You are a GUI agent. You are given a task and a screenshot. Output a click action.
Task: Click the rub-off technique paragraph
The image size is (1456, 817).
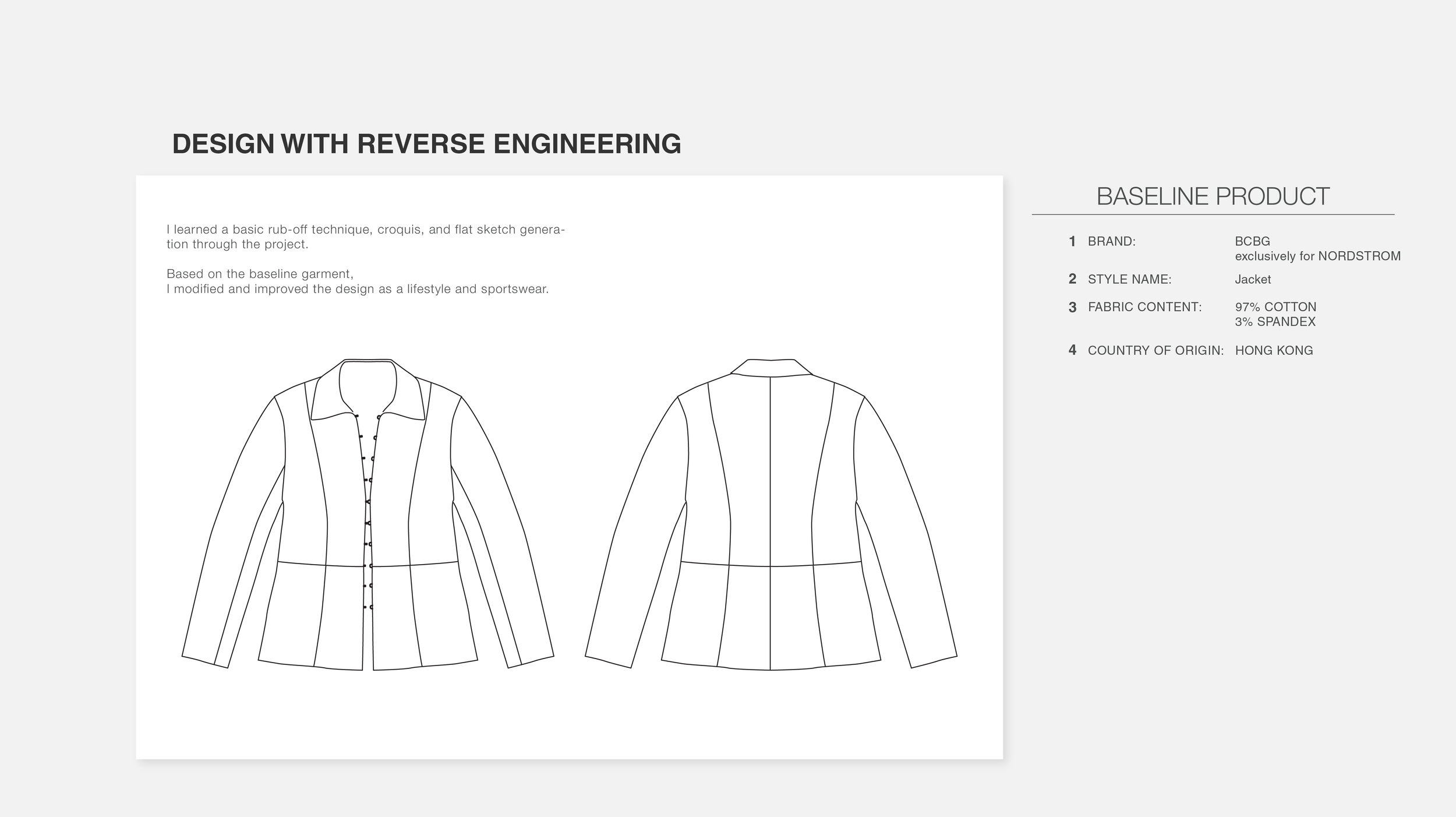[366, 237]
